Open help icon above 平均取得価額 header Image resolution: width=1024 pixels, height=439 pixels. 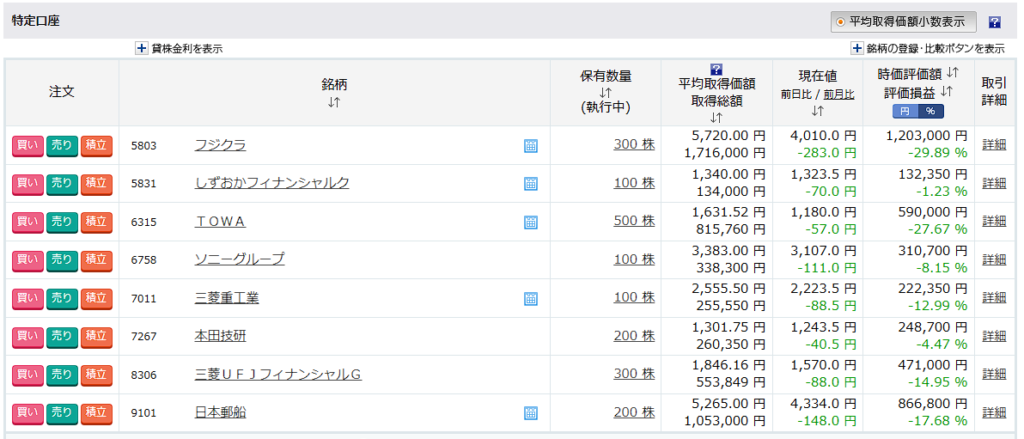coord(716,69)
